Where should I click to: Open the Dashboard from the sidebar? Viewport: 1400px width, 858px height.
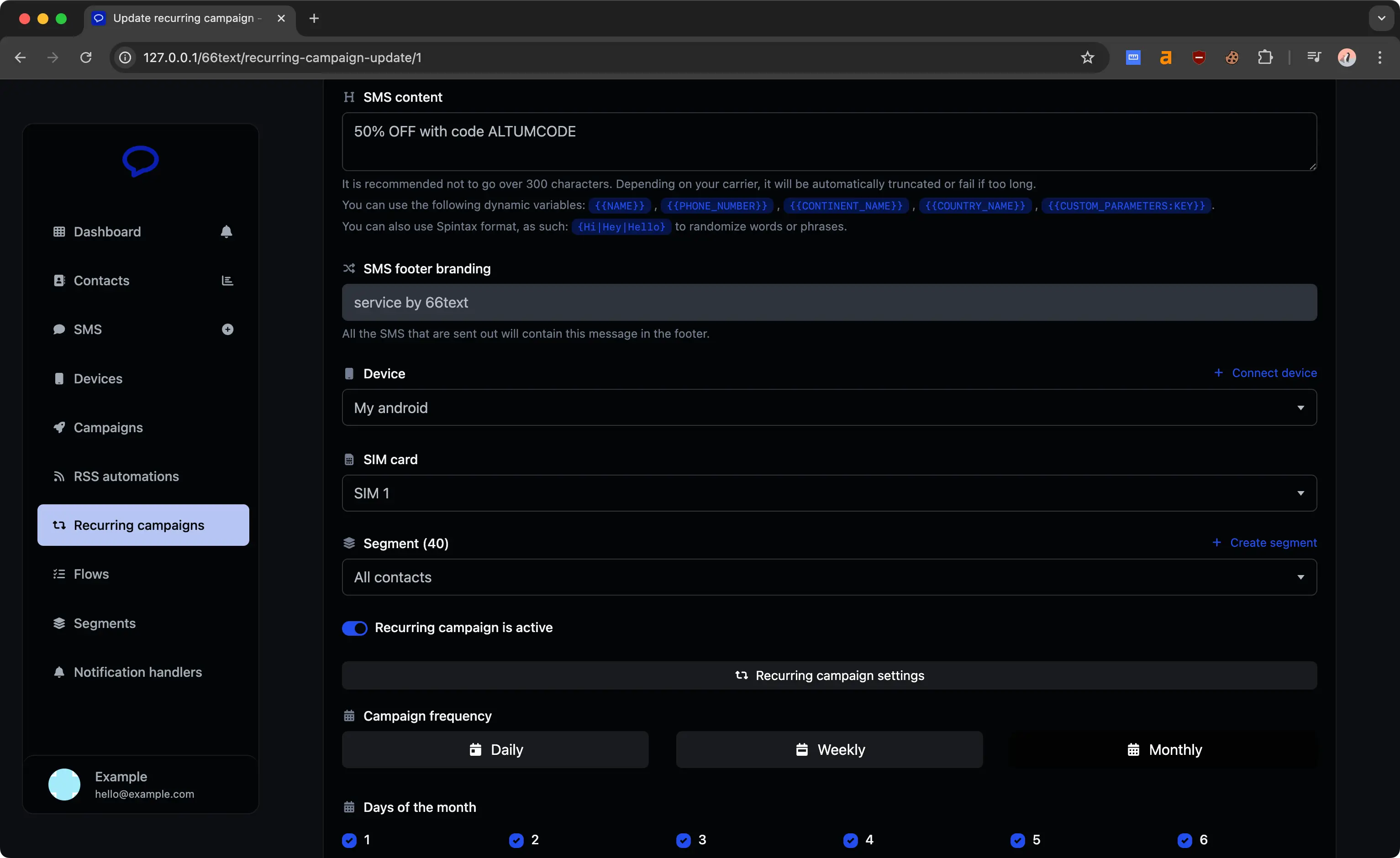pyautogui.click(x=107, y=231)
